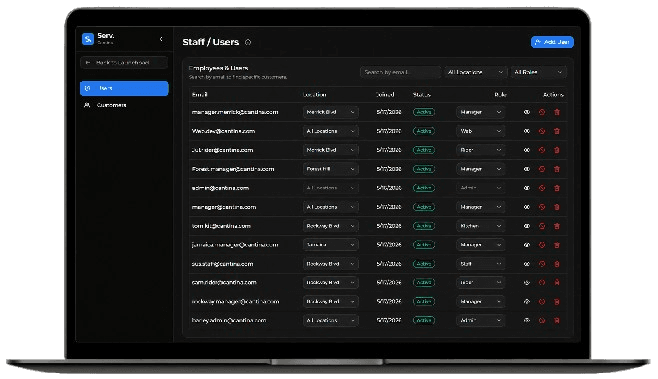Select the forest.manager@cantina.com email cell
The width and height of the screenshot is (658, 379).
pos(233,169)
